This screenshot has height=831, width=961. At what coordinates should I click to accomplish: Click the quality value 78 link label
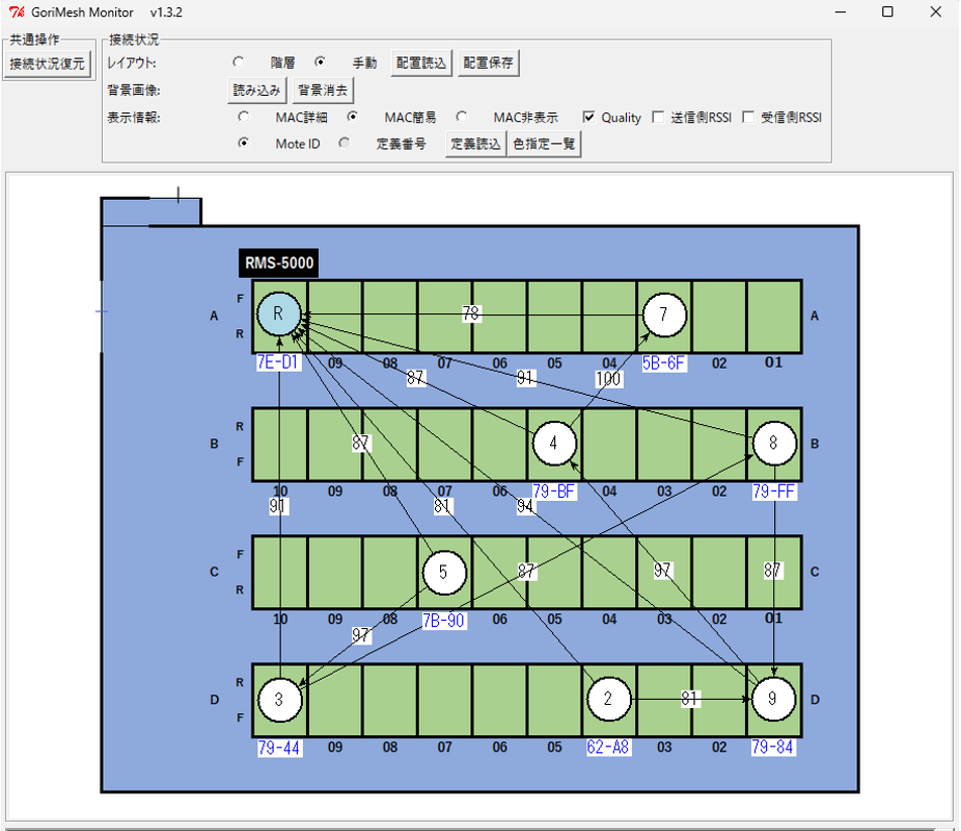coord(471,313)
